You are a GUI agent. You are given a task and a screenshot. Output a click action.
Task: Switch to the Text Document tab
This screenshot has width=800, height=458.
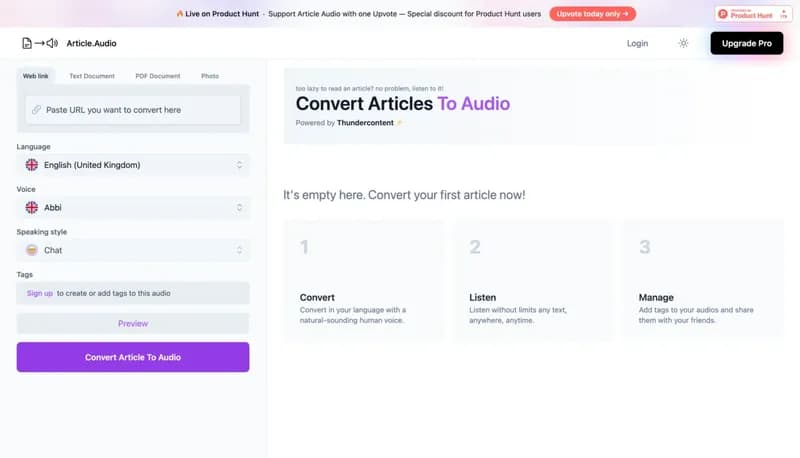coord(92,76)
